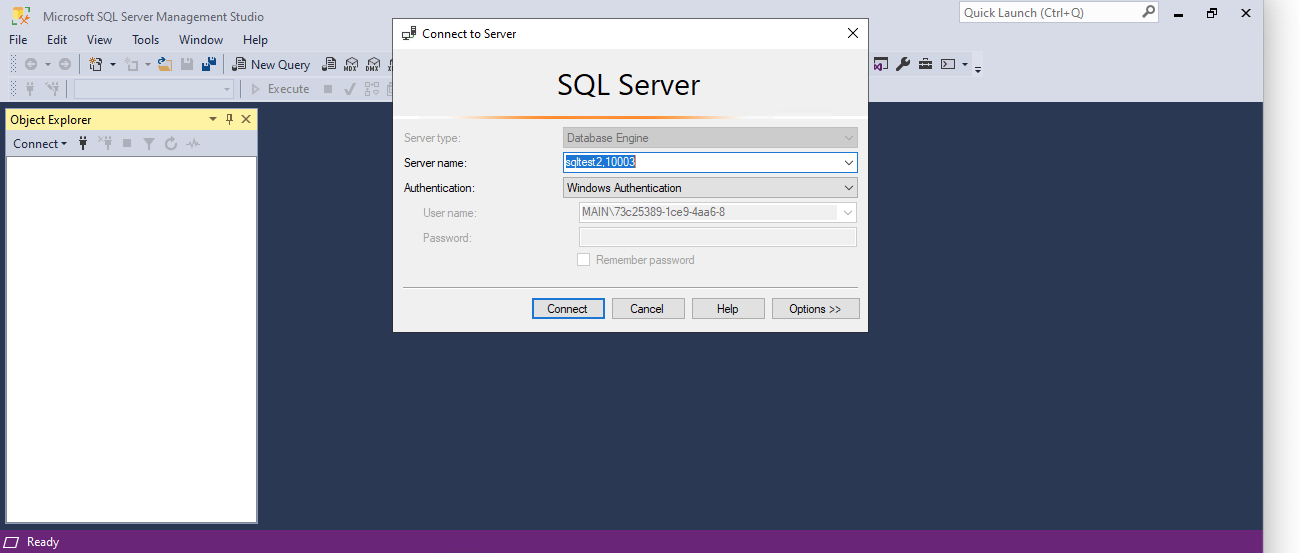Open the Authentication dropdown

pos(710,188)
